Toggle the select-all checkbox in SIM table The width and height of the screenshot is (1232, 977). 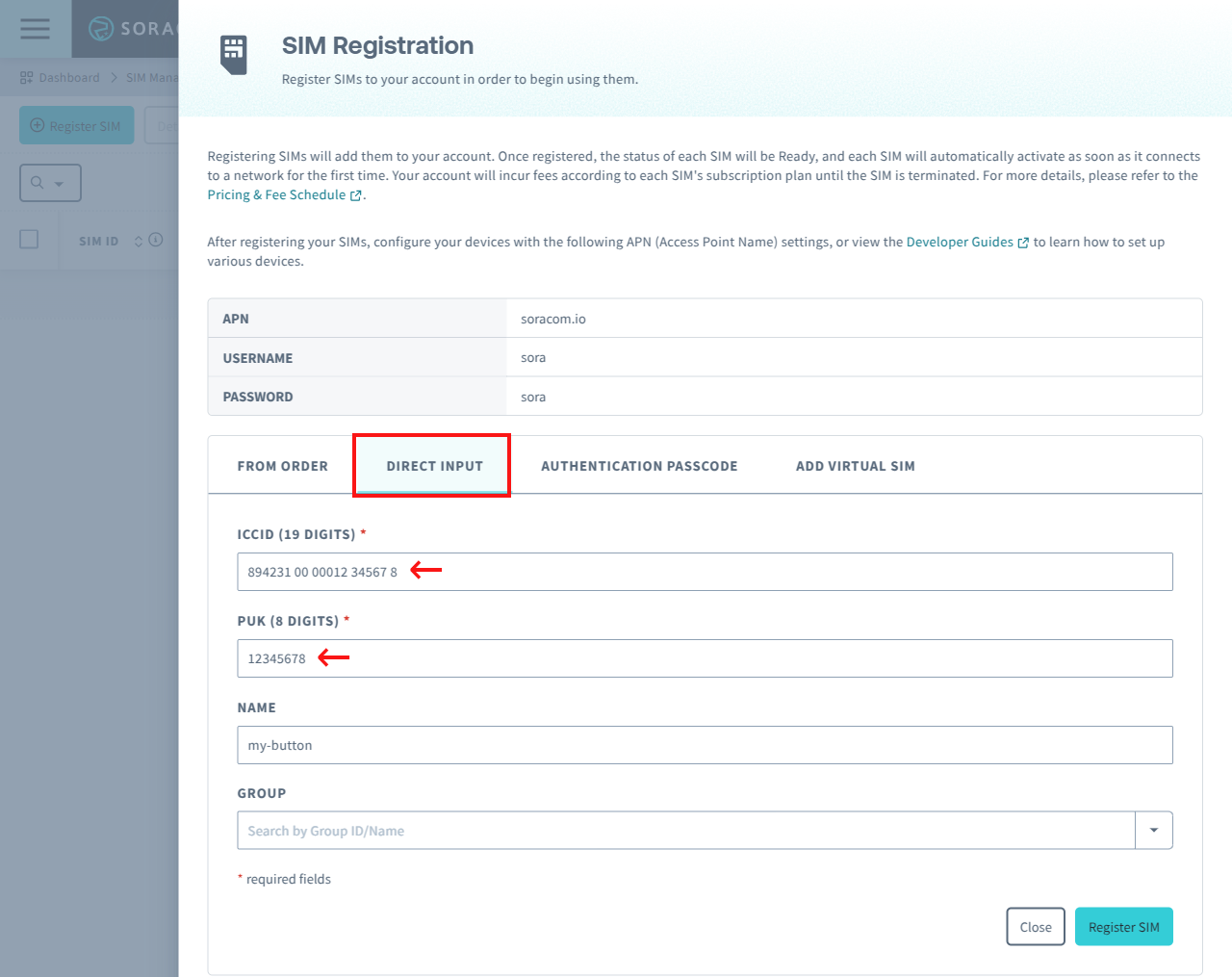29,240
